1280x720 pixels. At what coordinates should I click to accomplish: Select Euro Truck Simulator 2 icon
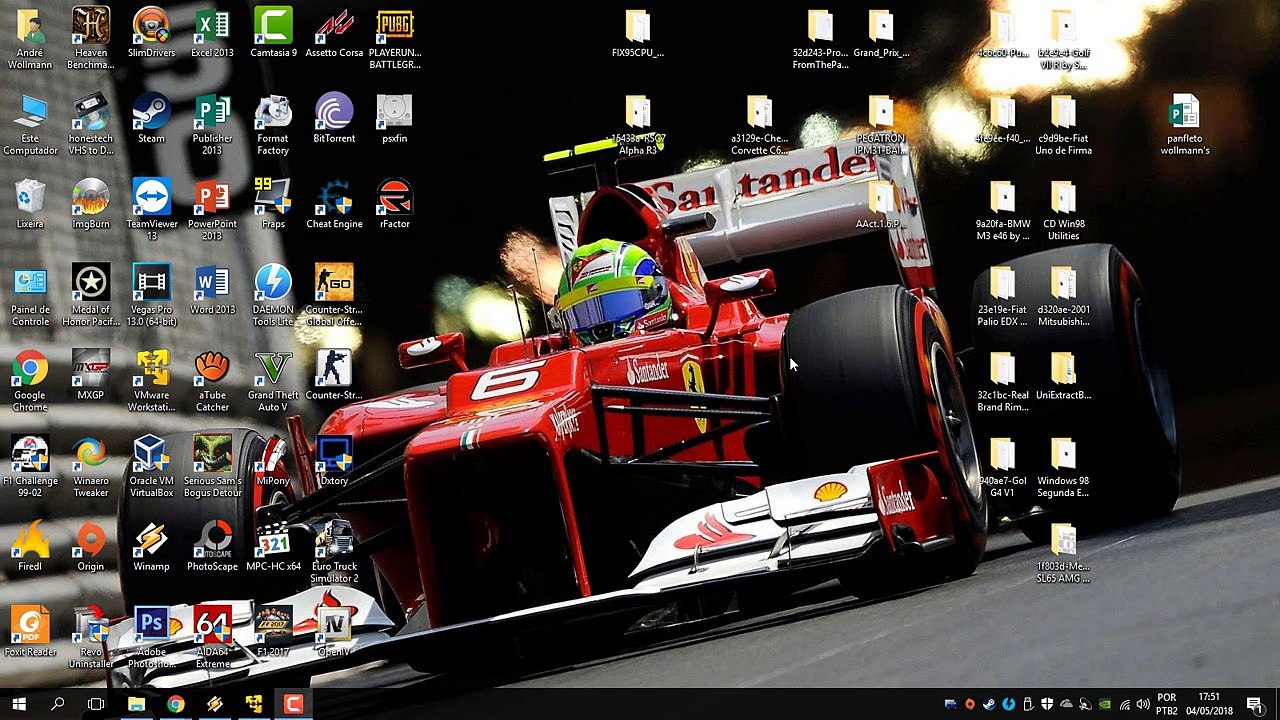pos(334,552)
